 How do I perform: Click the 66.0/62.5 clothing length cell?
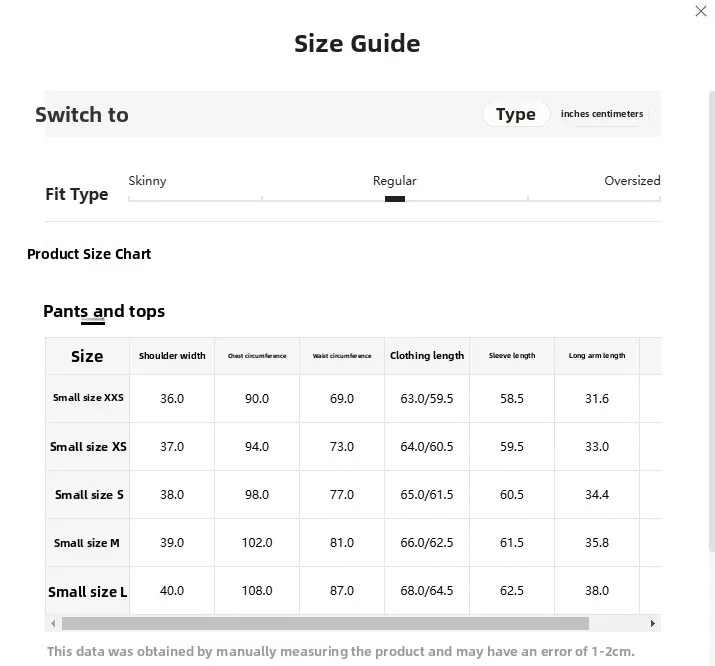(x=427, y=543)
